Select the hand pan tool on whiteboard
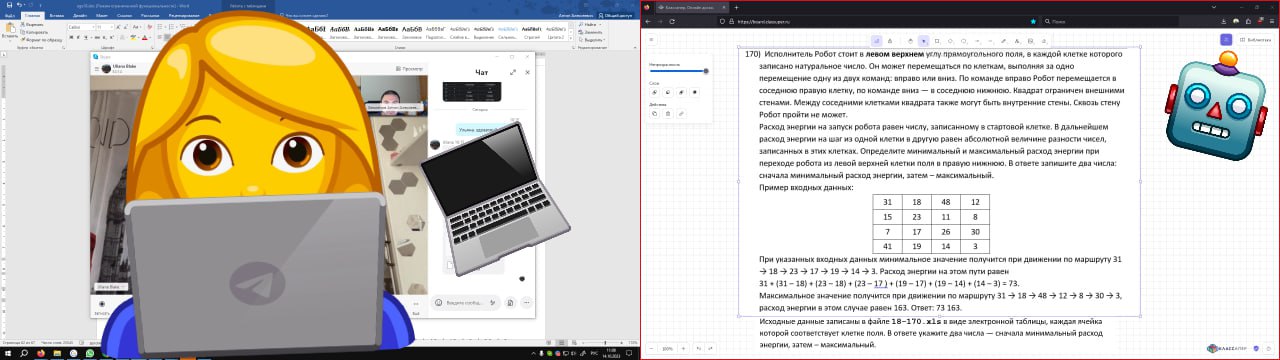 click(x=910, y=40)
